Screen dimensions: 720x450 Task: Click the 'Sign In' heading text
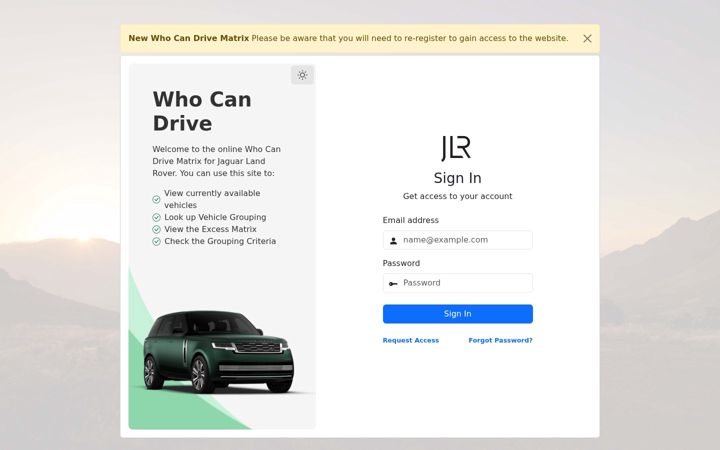pos(457,178)
